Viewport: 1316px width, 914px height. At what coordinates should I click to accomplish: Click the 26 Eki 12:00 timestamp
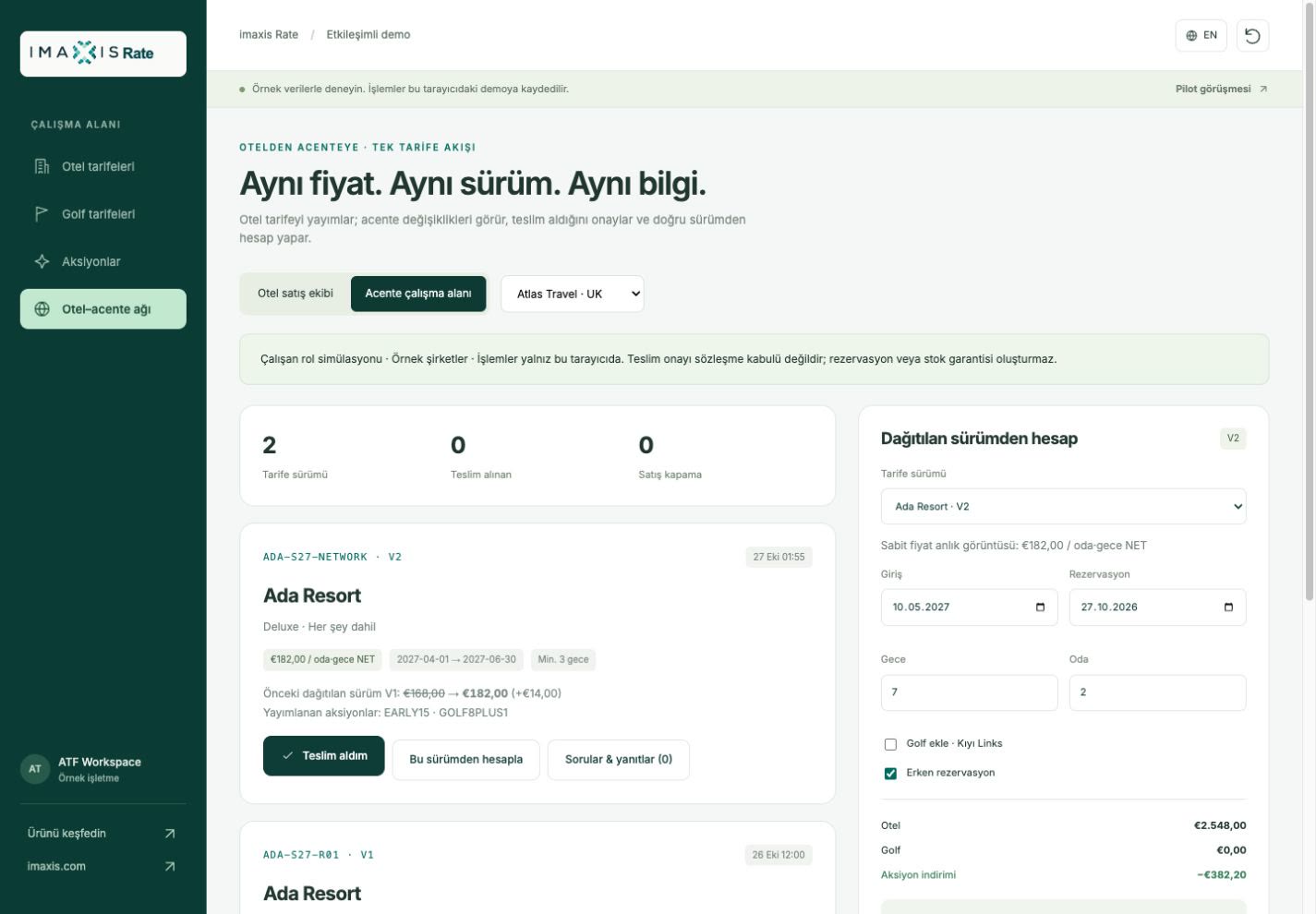click(x=779, y=855)
